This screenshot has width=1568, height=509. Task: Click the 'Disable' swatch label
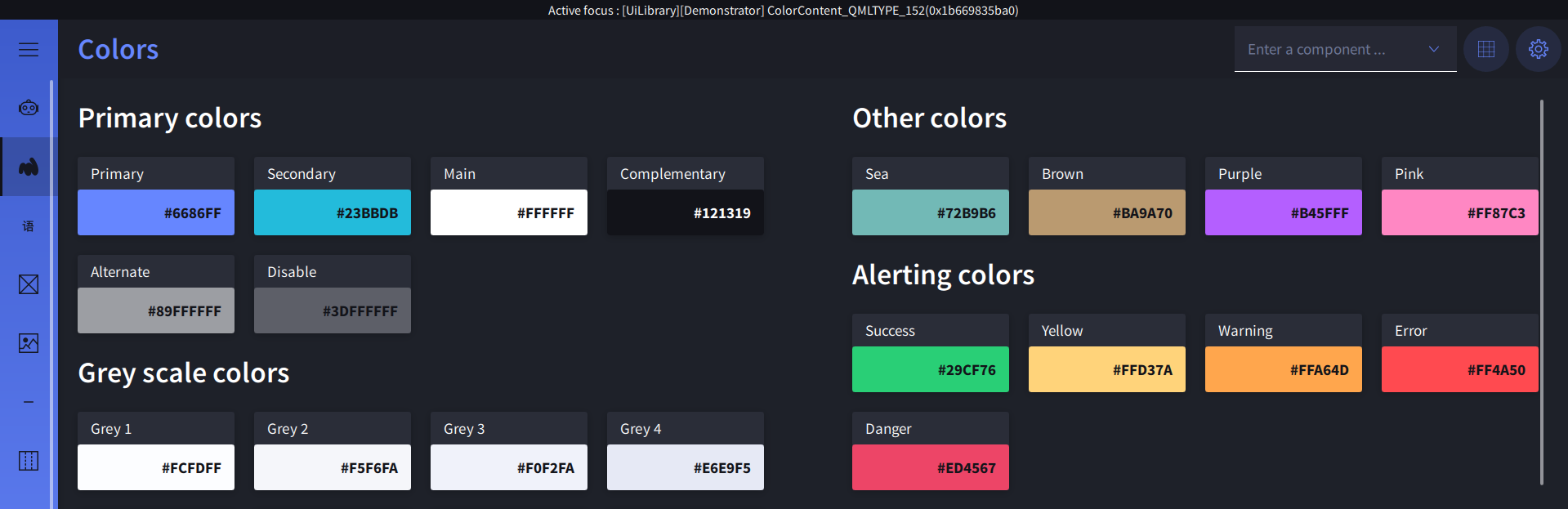point(292,272)
